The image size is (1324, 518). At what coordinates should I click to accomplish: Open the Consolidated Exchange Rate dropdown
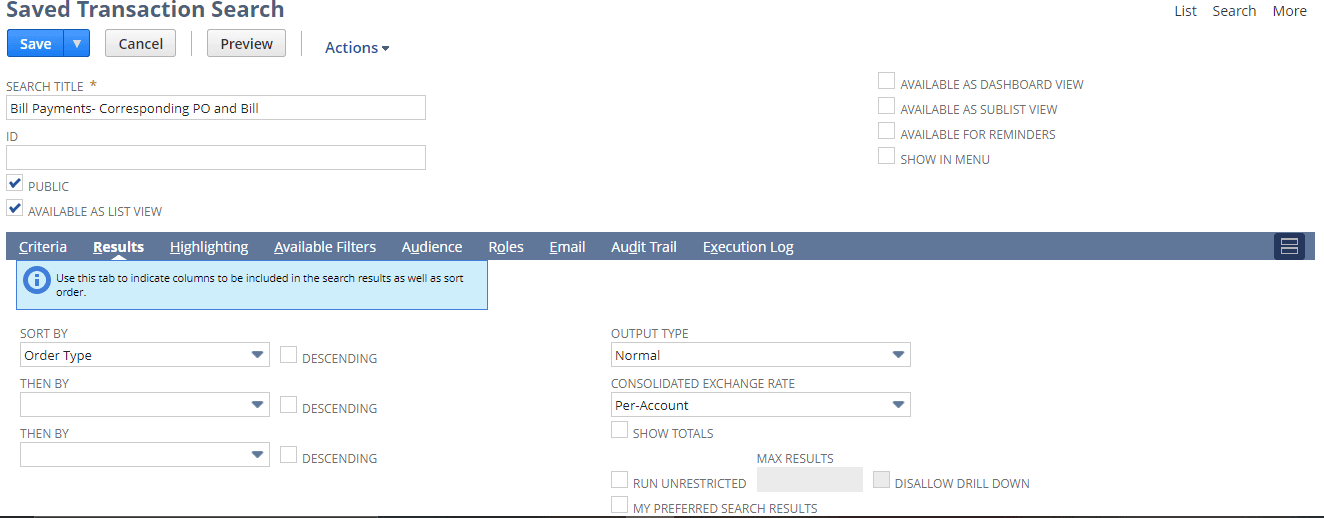(761, 405)
